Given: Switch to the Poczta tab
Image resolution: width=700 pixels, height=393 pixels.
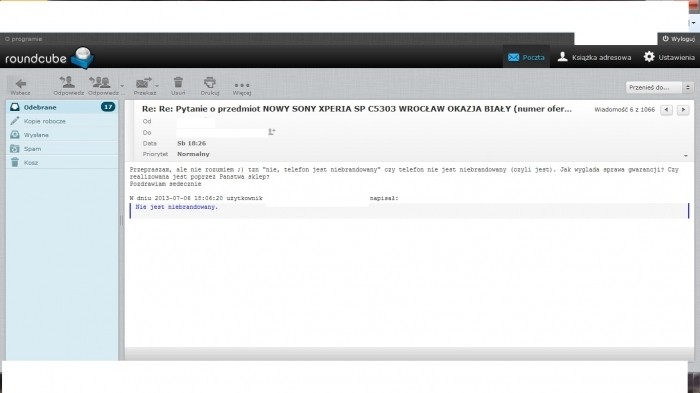Looking at the screenshot, I should (526, 57).
